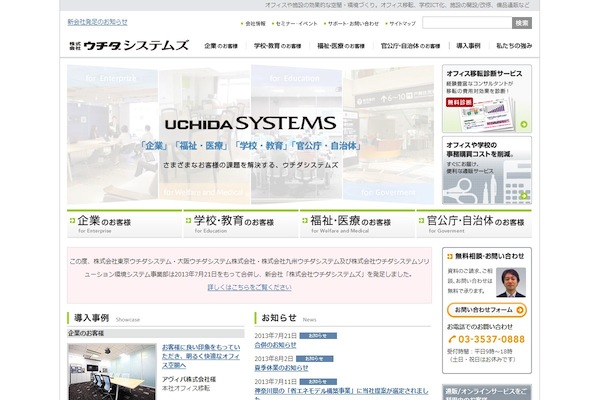Viewport: 600px width, 400px height.
Task: Open the 事務購買コストを削減 banner
Action: click(x=487, y=170)
